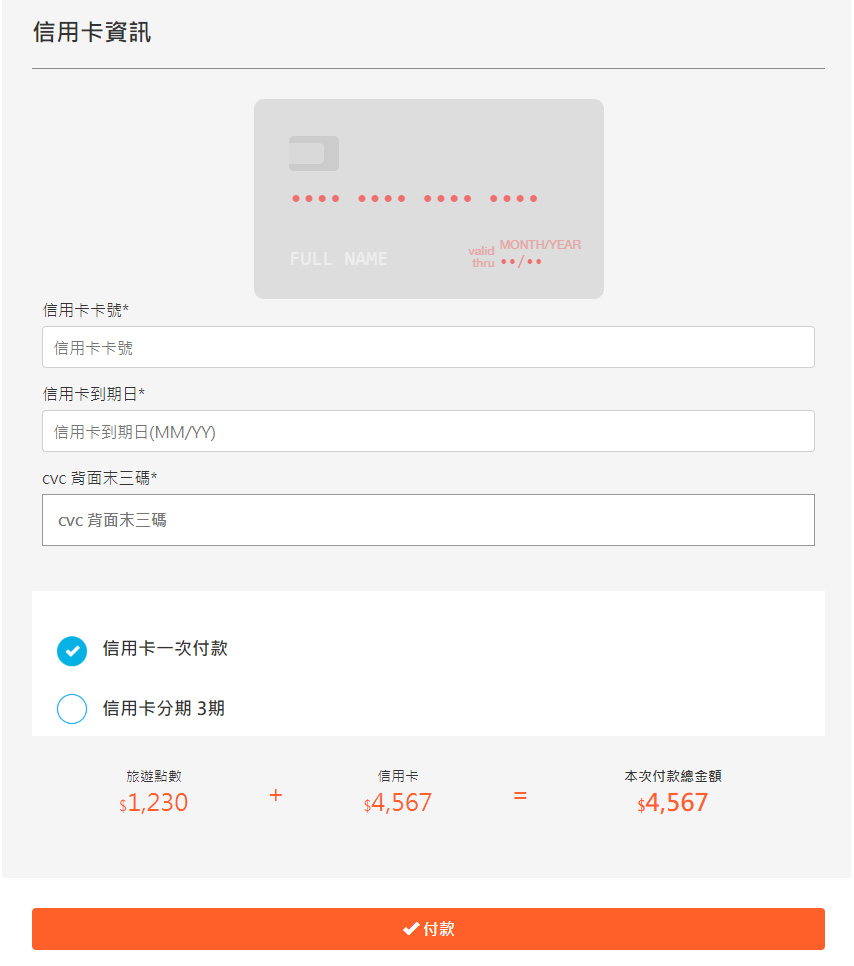Click the checkmark icon on 付款 button
854x966 pixels.
coord(411,928)
